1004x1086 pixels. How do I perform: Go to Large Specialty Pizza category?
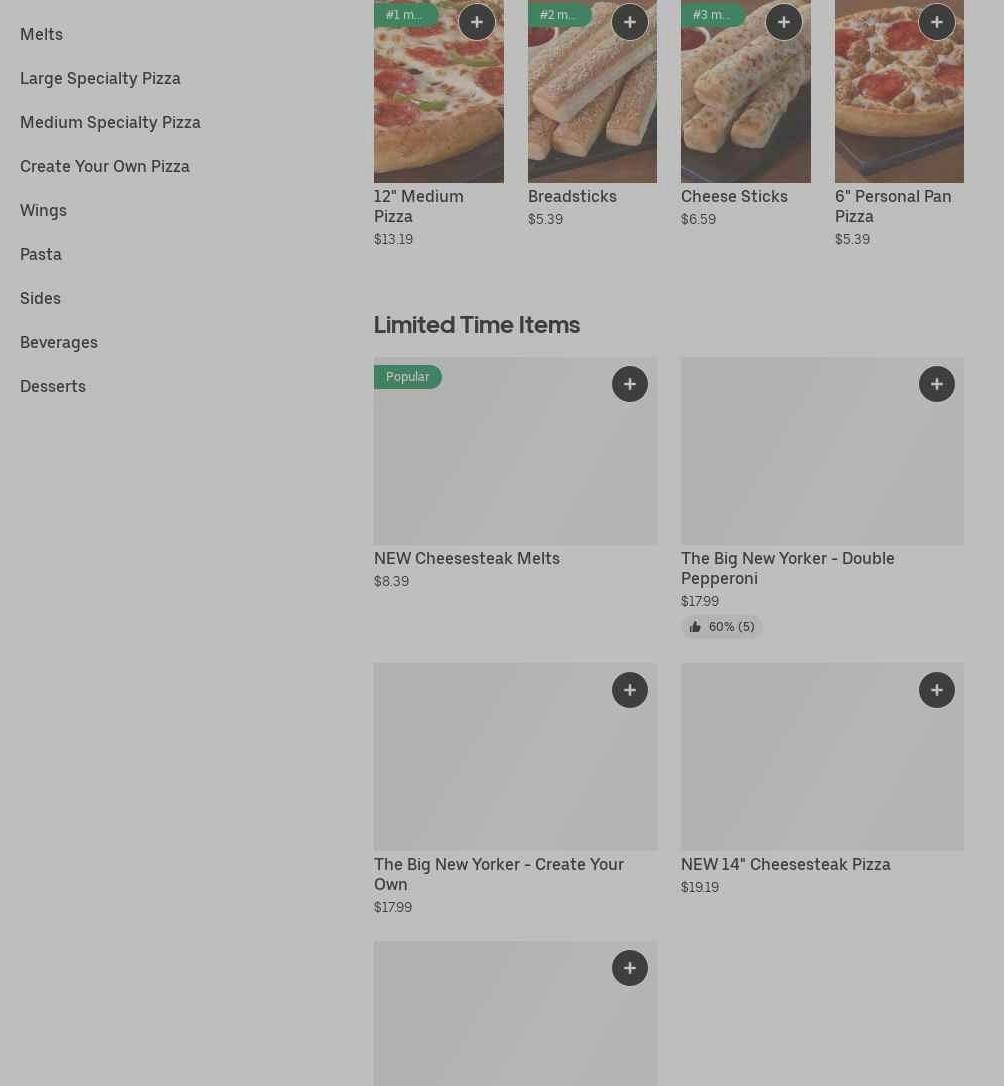point(100,78)
